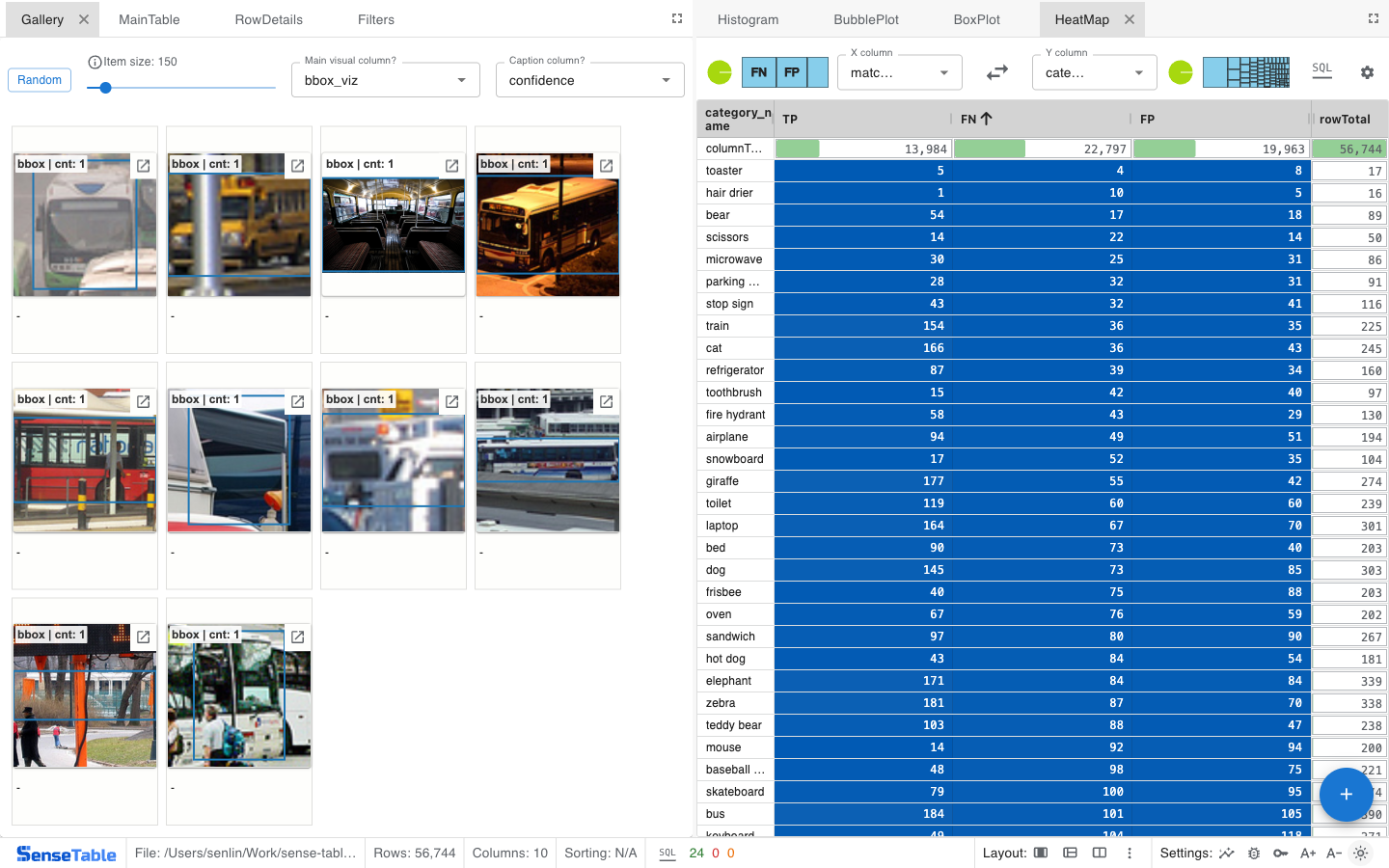Image resolution: width=1389 pixels, height=868 pixels.
Task: Increase font size with the A+ icon
Action: click(x=1308, y=854)
